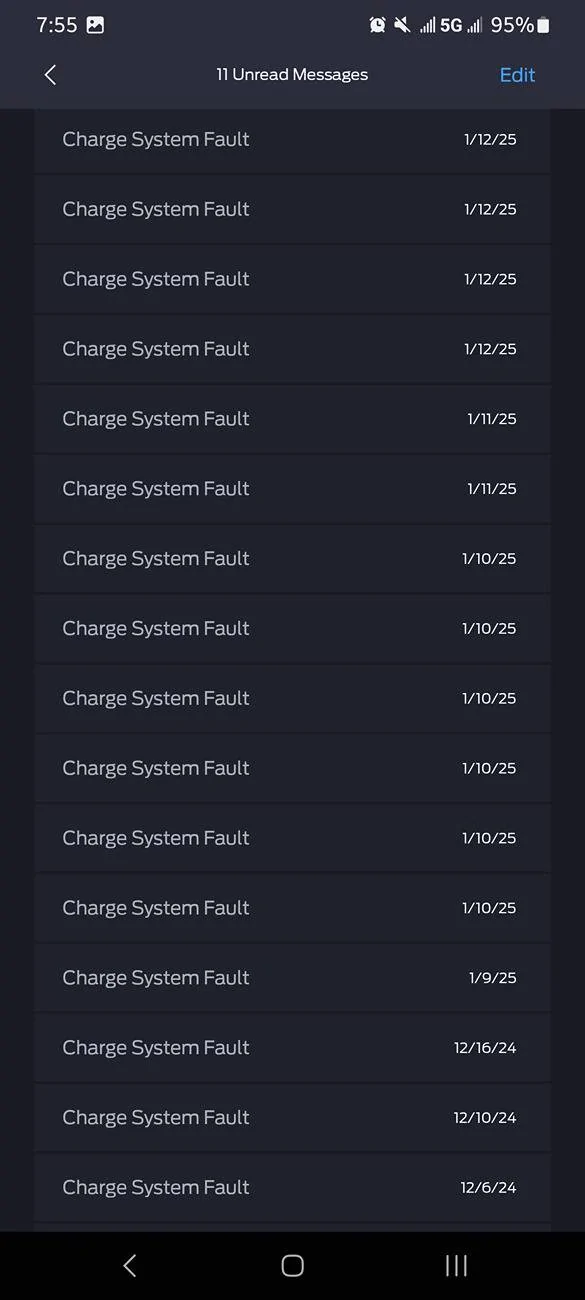Tap the Edit link

[x=517, y=74]
